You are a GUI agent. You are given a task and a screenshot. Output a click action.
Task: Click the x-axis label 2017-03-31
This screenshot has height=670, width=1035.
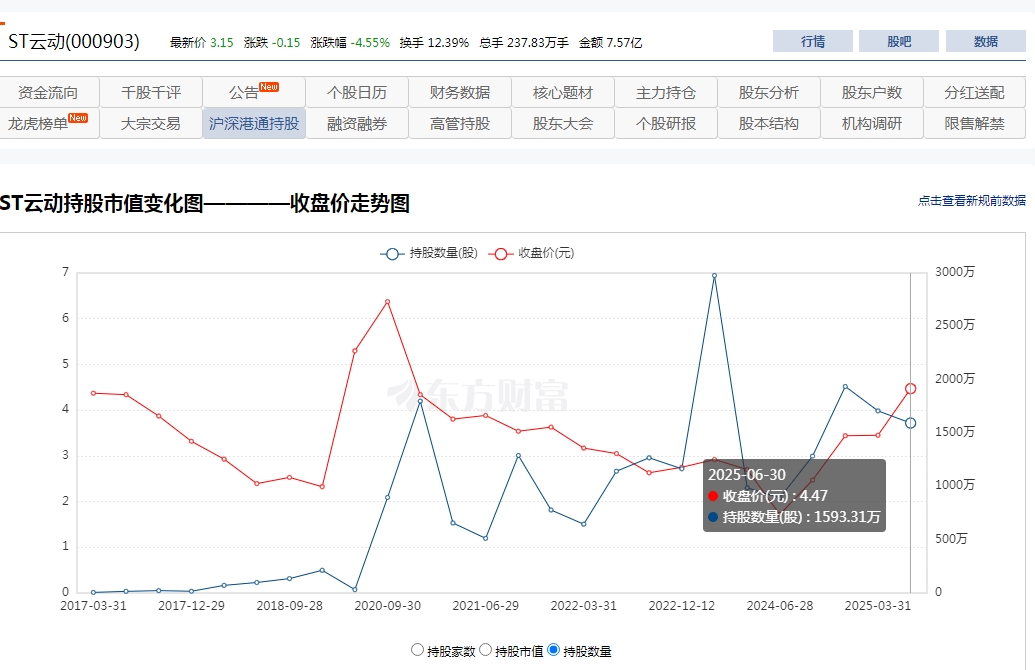tap(93, 606)
